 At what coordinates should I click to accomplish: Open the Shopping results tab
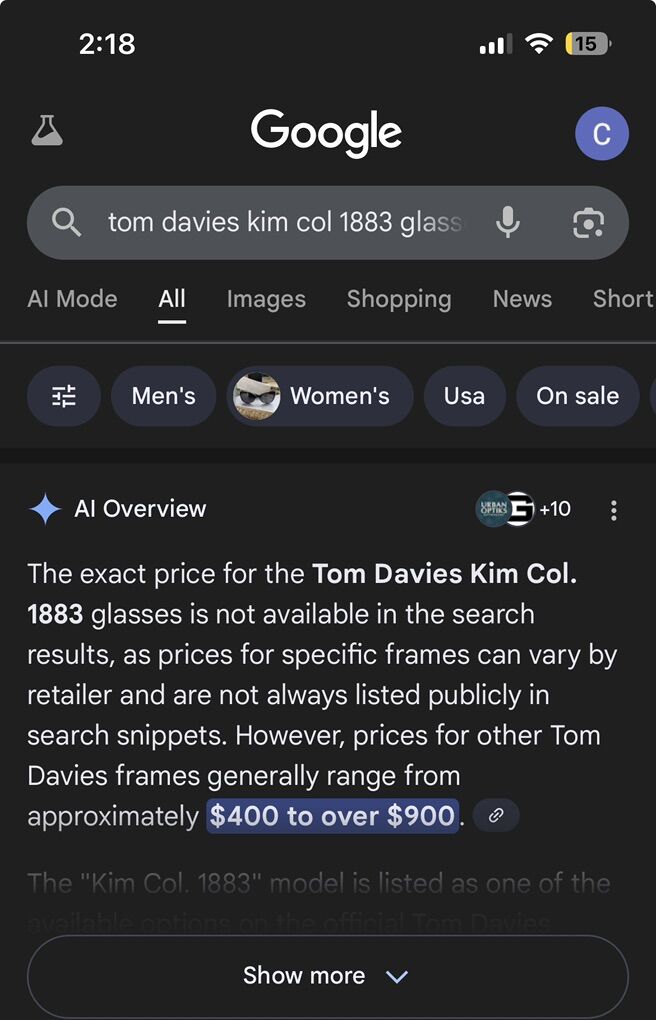[x=399, y=299]
